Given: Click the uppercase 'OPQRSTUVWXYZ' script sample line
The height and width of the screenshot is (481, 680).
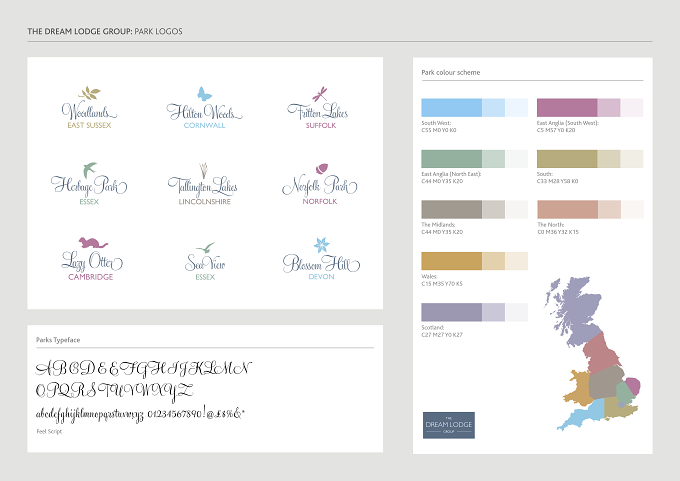Looking at the screenshot, I should 114,390.
